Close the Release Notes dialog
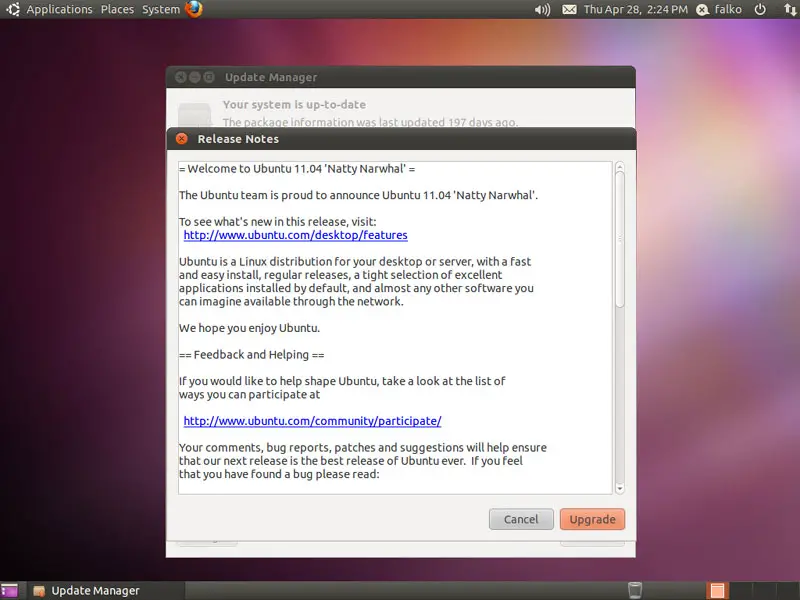 coord(182,139)
